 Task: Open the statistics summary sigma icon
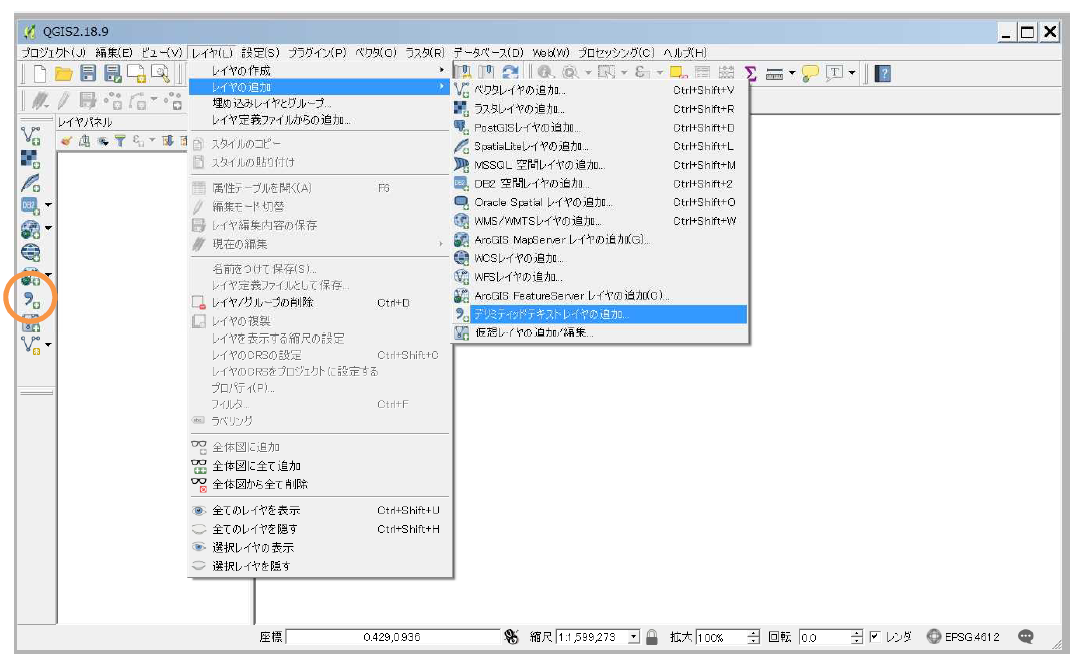(750, 73)
